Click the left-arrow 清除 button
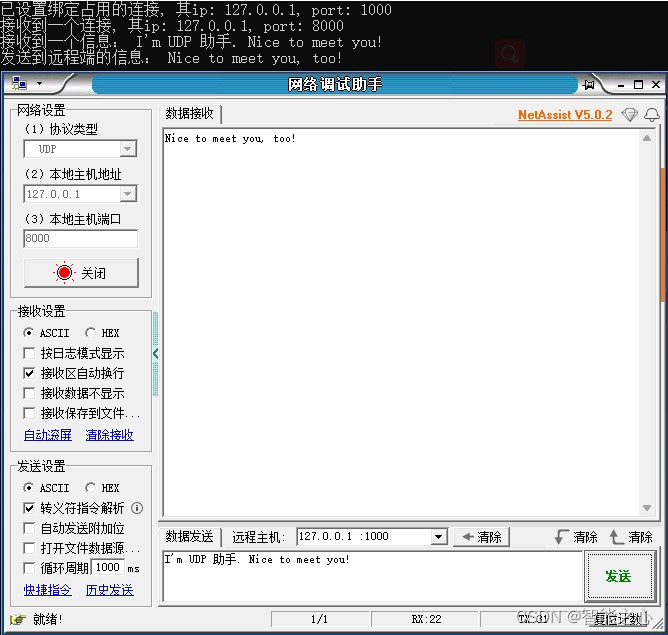This screenshot has height=635, width=668. (x=482, y=537)
